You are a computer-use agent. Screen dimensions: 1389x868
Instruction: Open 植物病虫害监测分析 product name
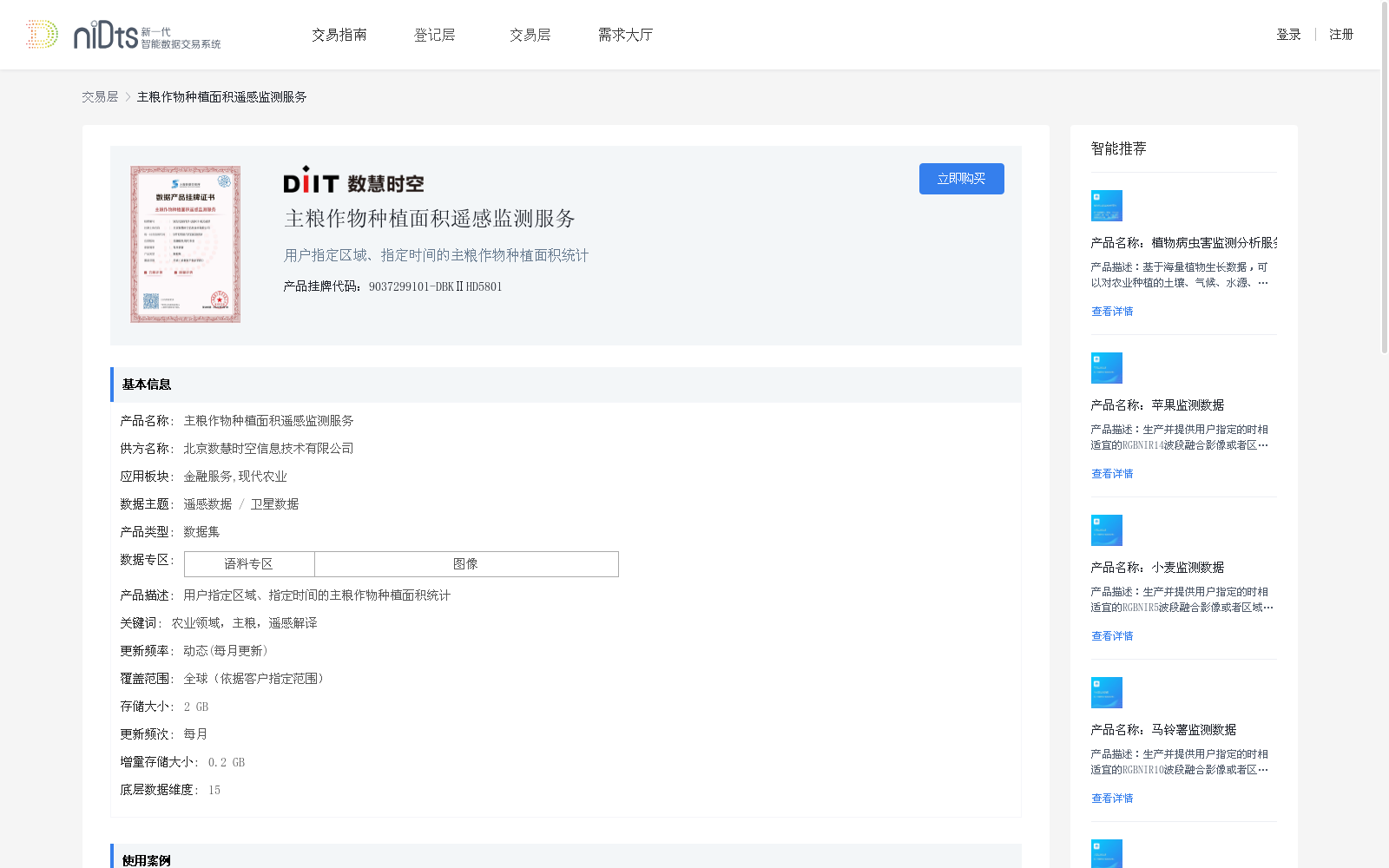tap(1184, 243)
